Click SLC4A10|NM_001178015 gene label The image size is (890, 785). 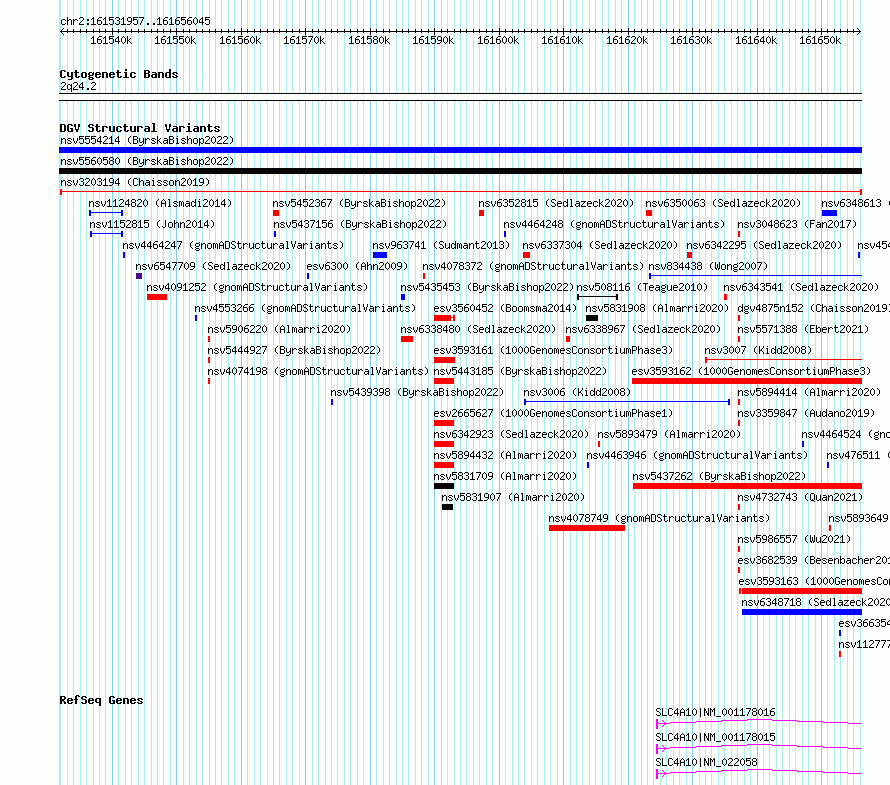[715, 737]
